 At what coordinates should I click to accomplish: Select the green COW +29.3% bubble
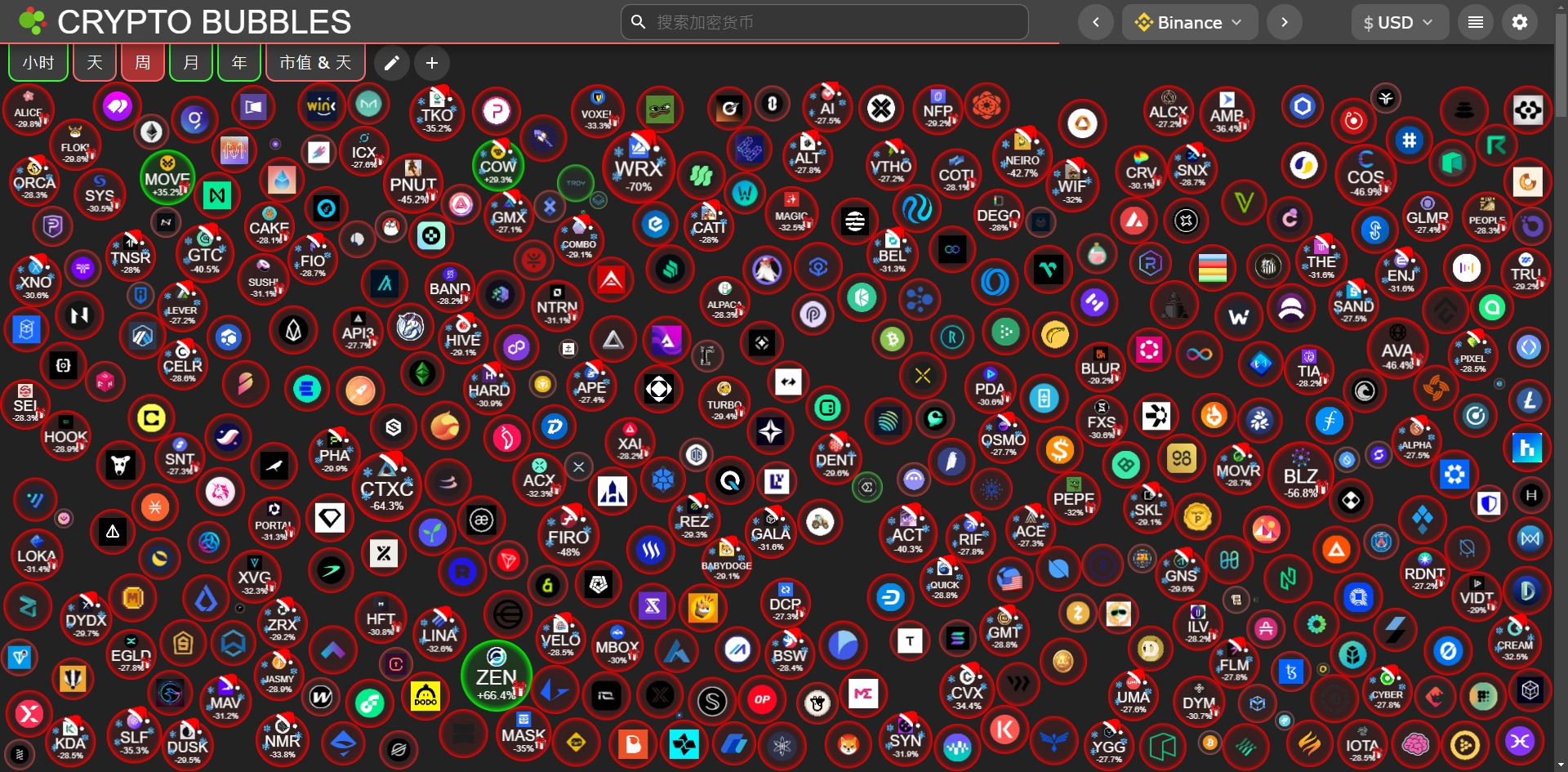[498, 165]
